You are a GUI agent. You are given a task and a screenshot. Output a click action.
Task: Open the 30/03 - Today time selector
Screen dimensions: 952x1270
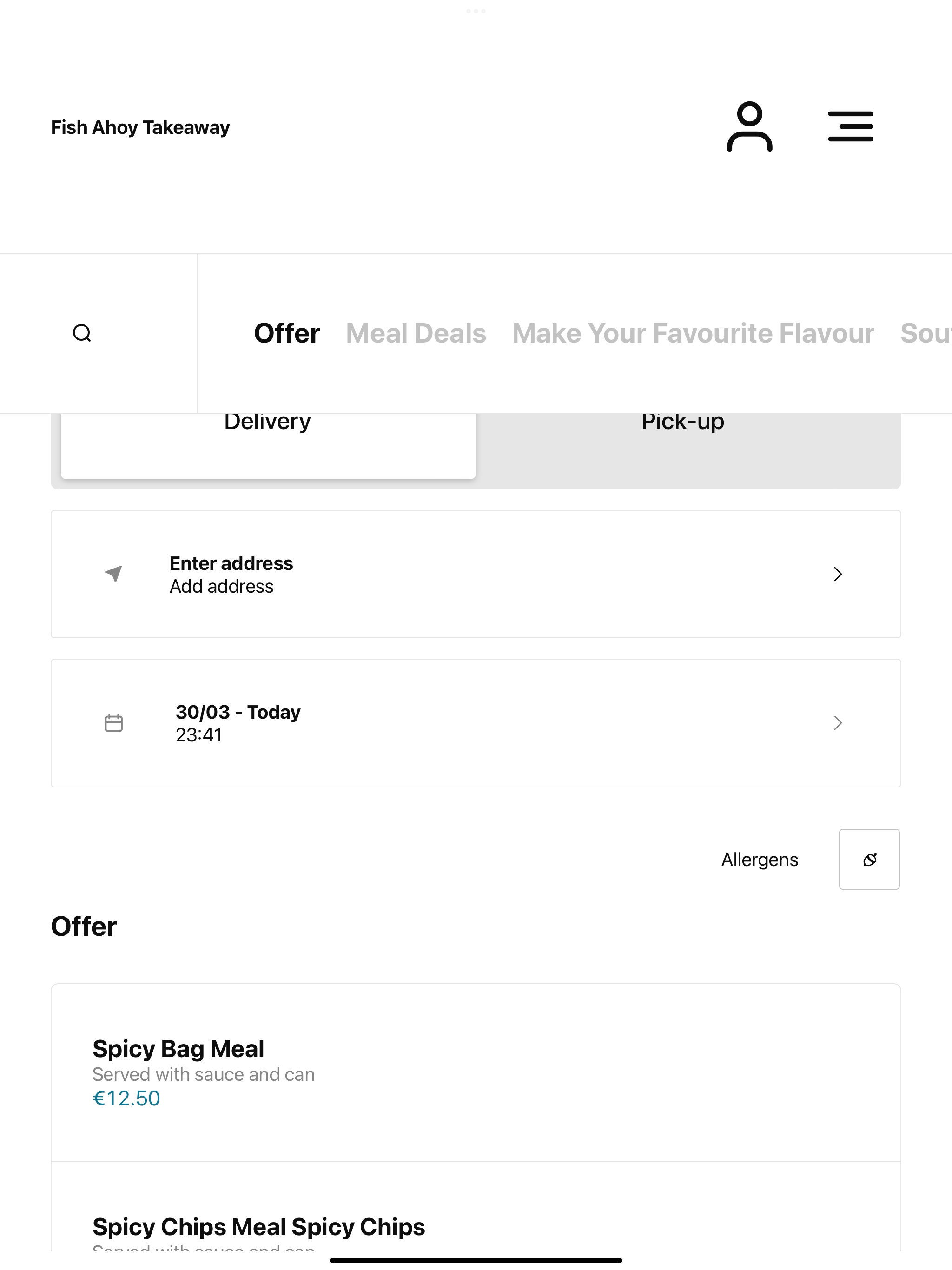point(476,723)
